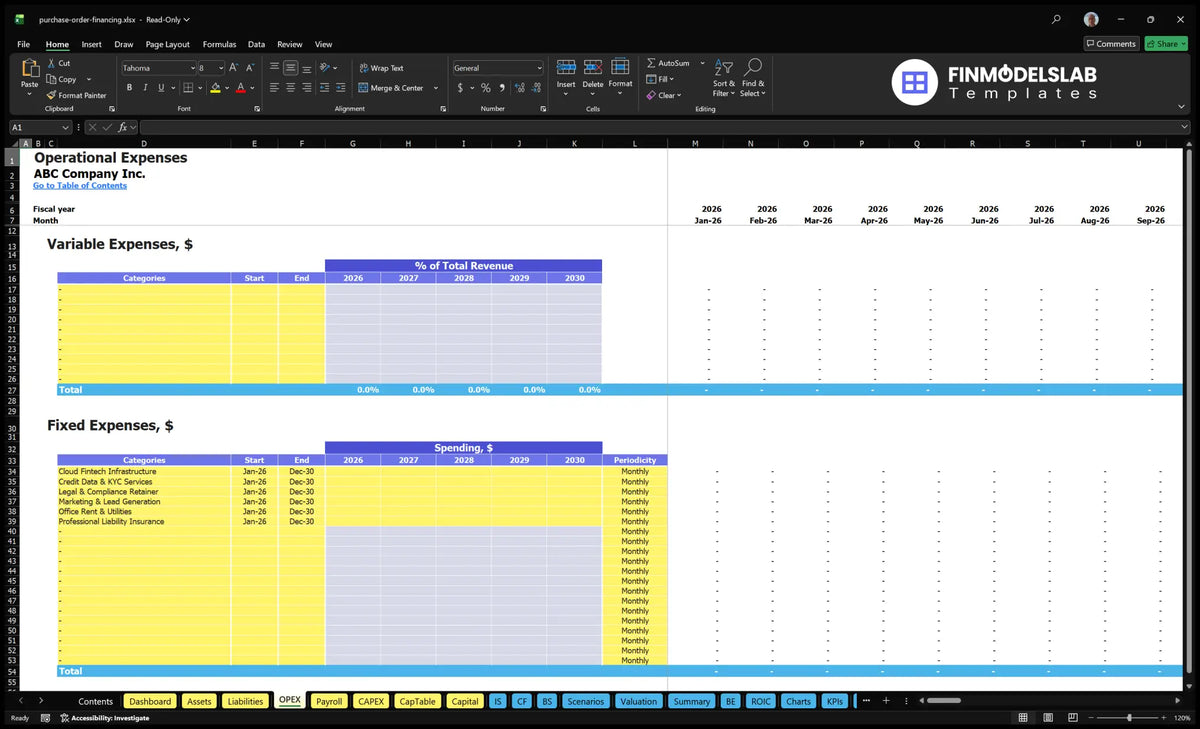
Task: Switch to the Formulas ribbon tab
Action: point(219,44)
